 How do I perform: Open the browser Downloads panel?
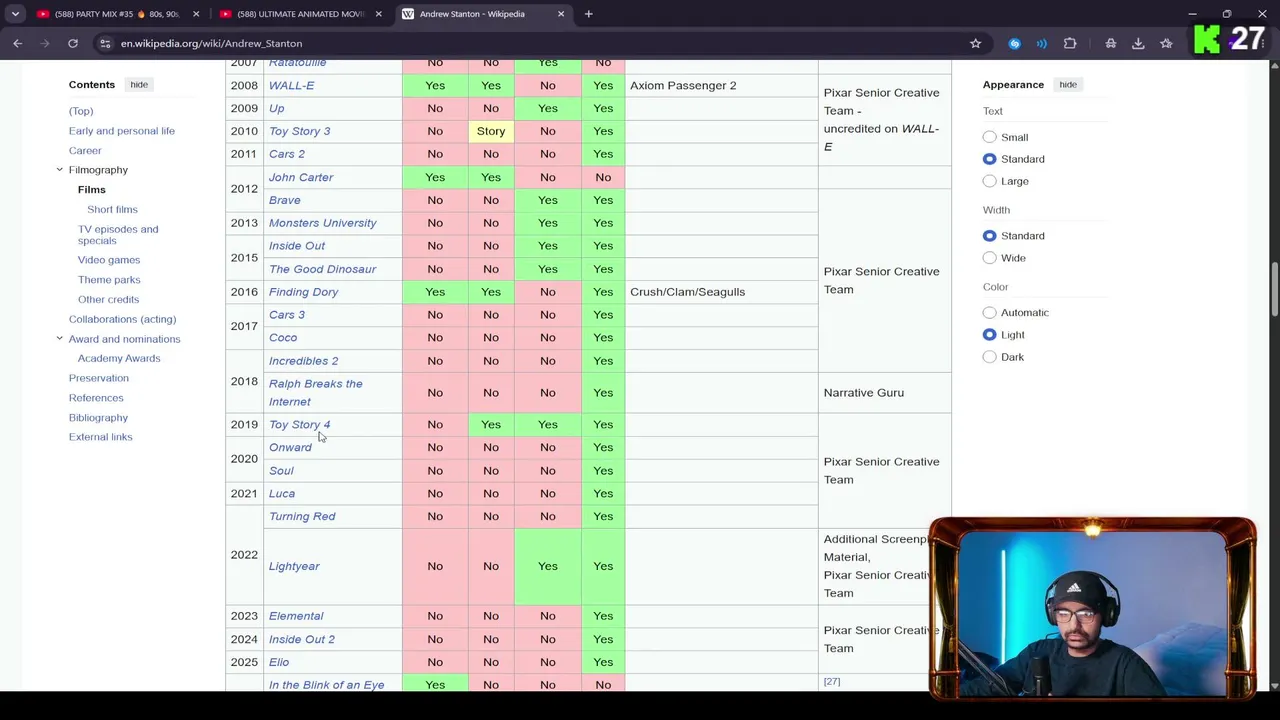pyautogui.click(x=1138, y=43)
